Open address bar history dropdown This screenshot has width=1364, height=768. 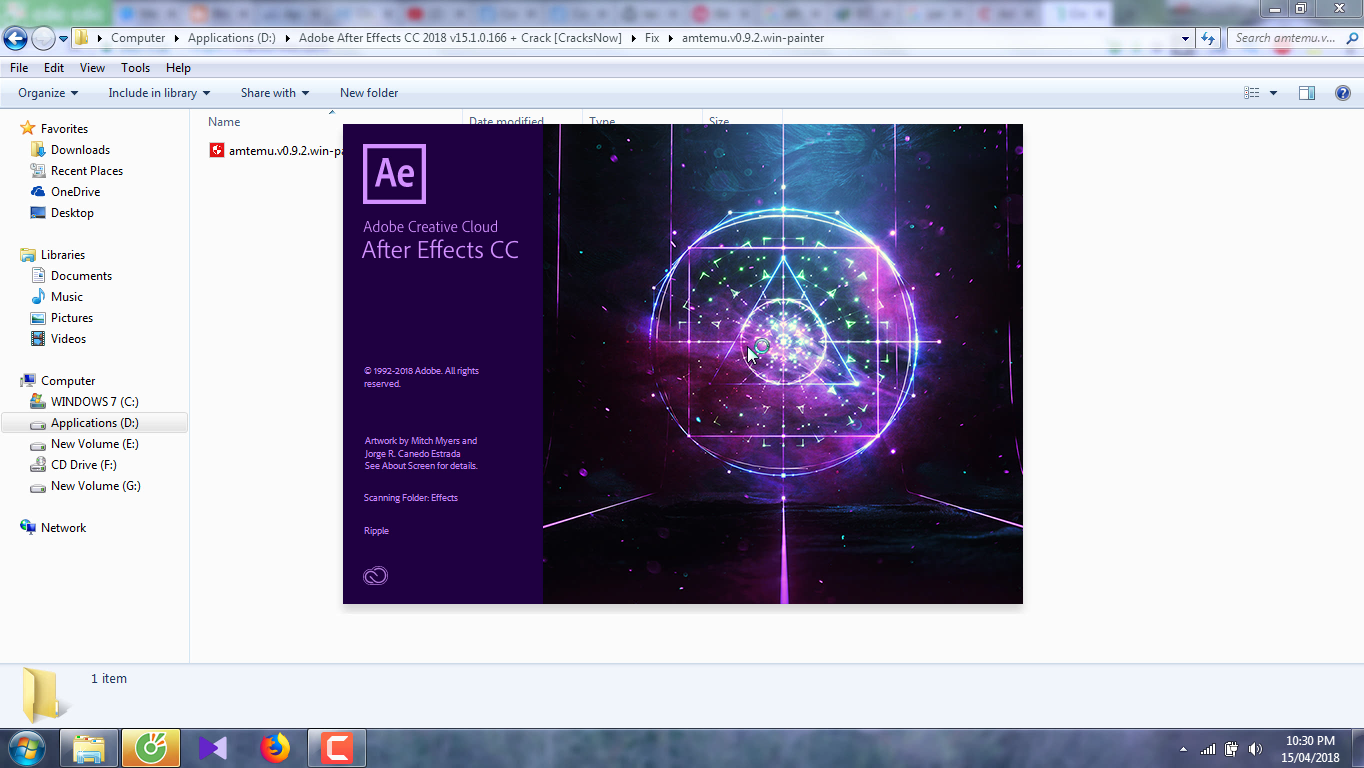(x=1186, y=38)
